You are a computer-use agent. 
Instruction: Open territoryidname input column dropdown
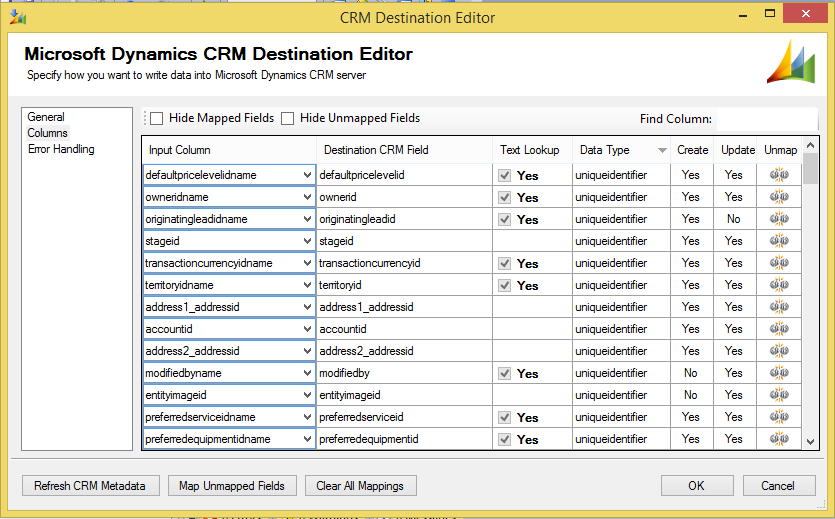click(307, 285)
